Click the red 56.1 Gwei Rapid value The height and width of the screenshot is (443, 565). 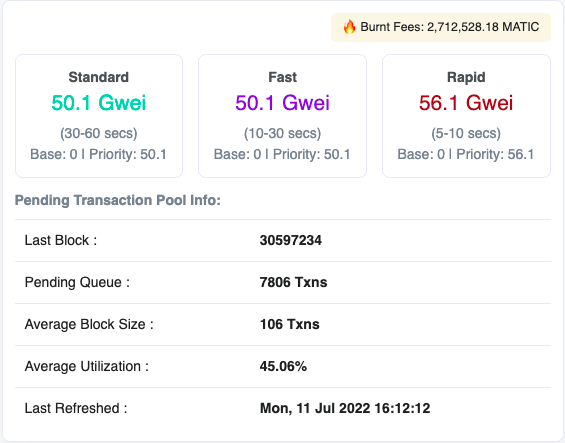[466, 103]
